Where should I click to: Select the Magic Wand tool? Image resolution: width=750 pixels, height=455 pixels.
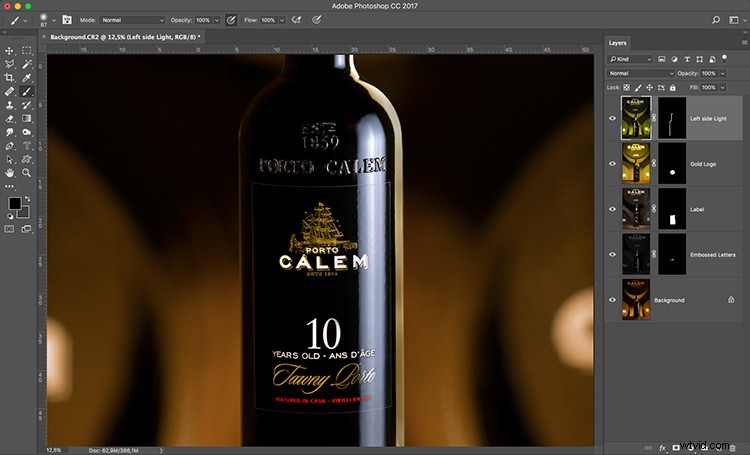[26, 64]
